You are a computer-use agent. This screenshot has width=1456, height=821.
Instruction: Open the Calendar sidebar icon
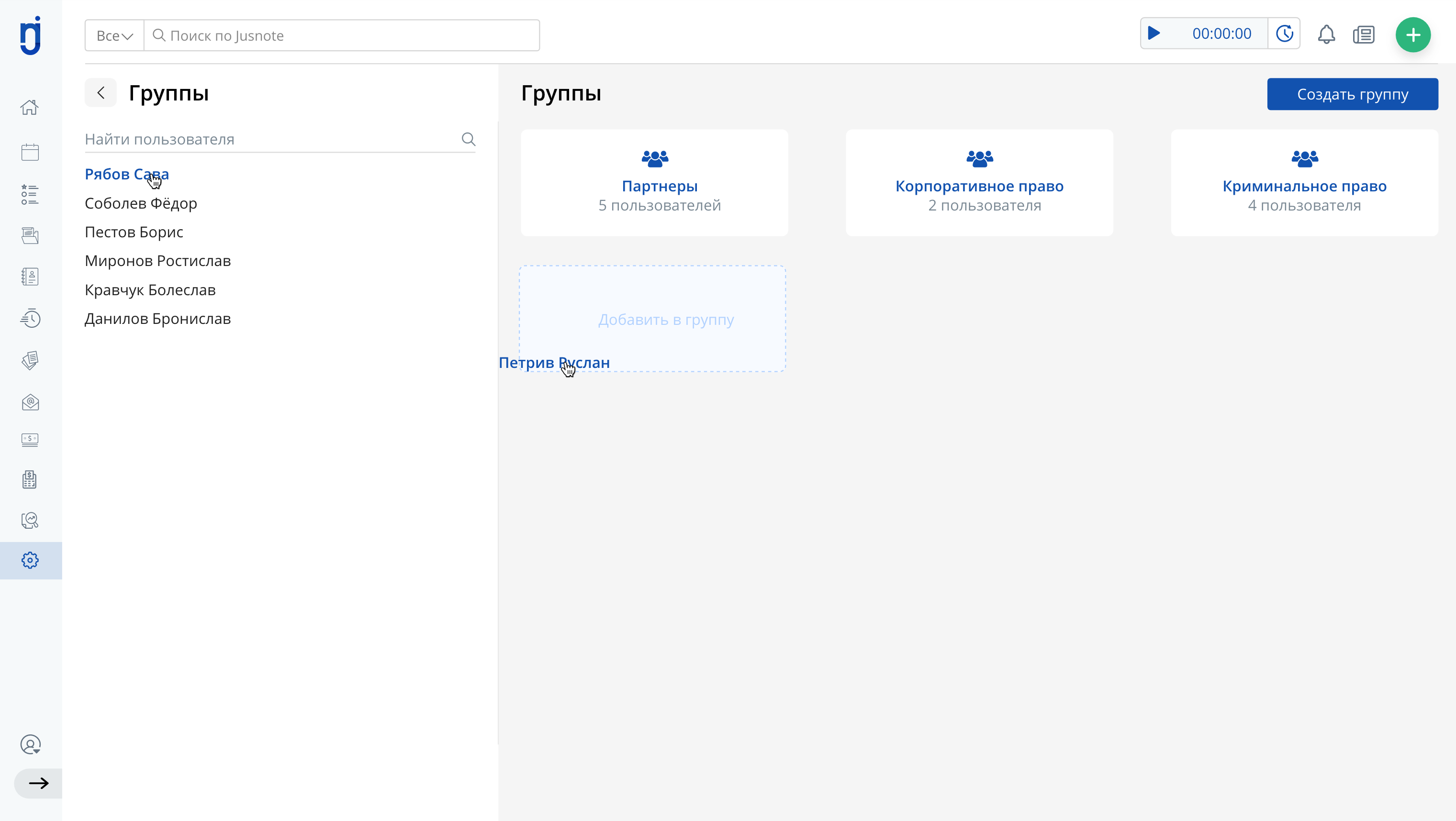point(30,152)
